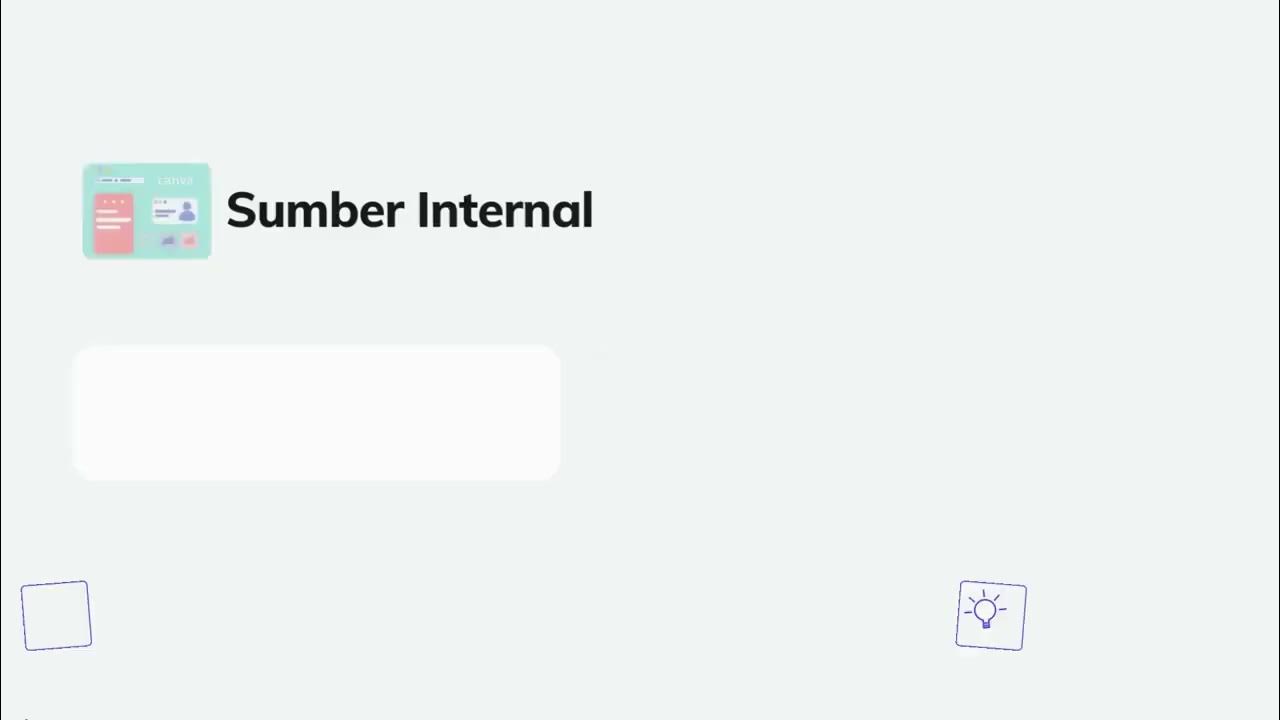Click the three dots atop the red panel
The height and width of the screenshot is (720, 1280).
pyautogui.click(x=112, y=202)
